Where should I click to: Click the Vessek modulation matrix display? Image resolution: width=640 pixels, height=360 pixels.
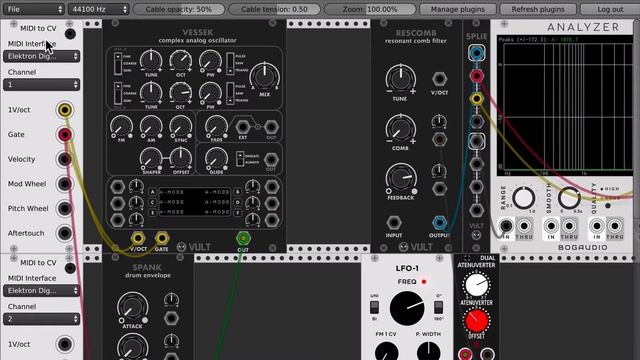click(195, 202)
